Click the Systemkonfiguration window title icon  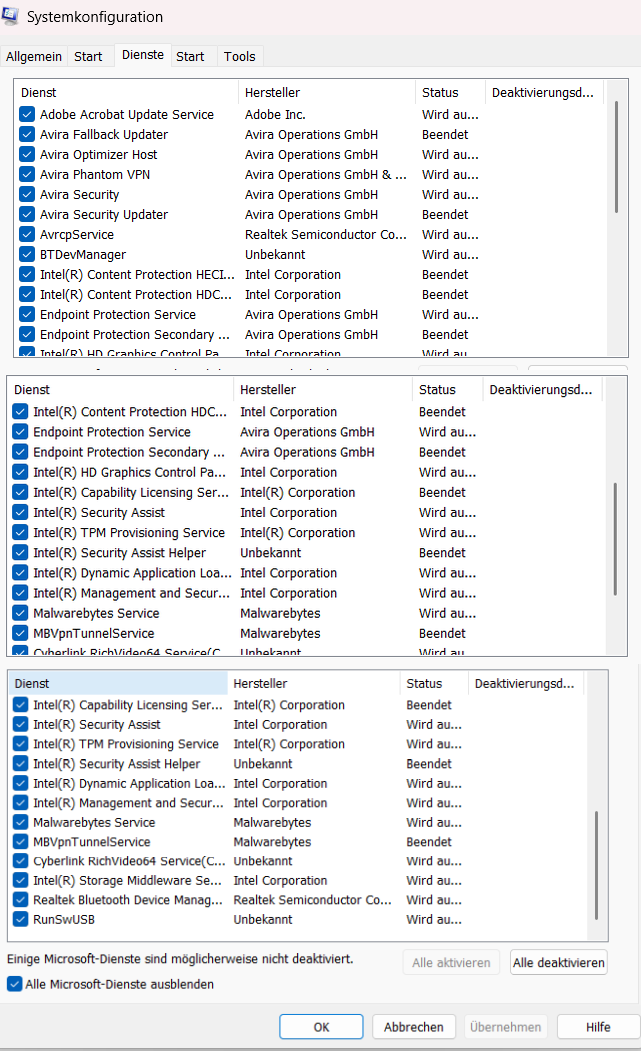(10, 15)
